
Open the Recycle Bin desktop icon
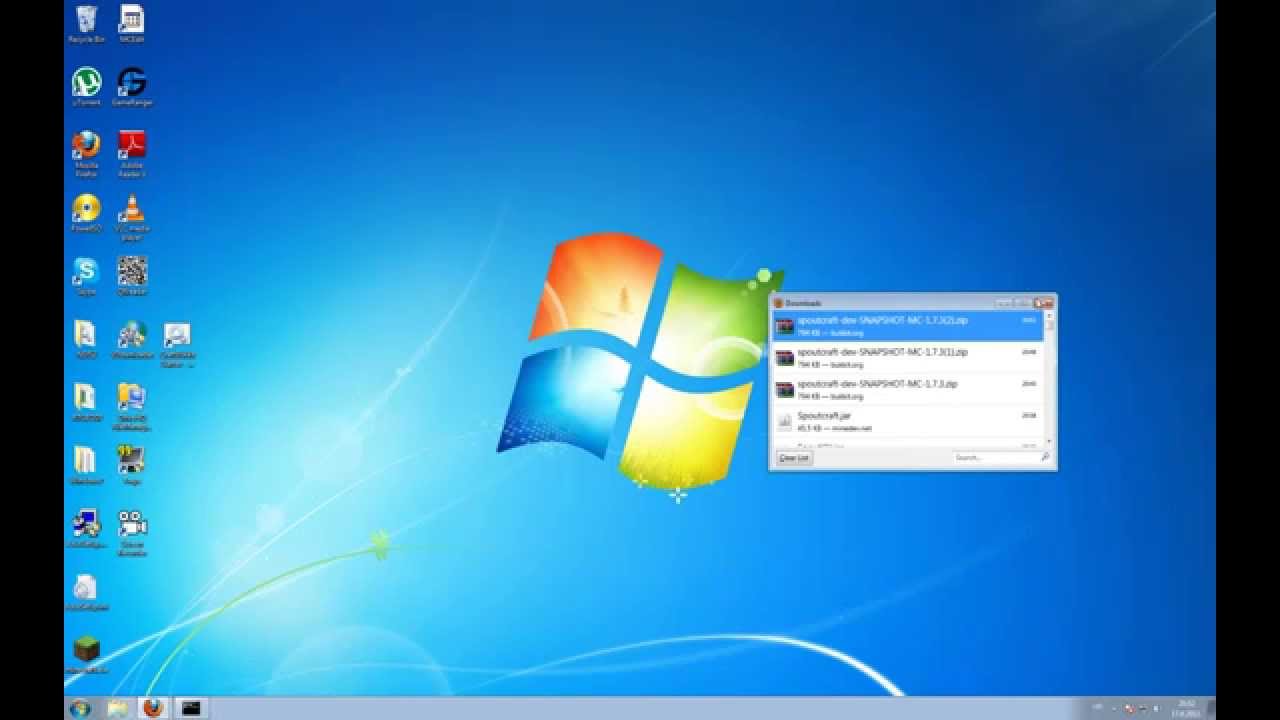pyautogui.click(x=87, y=22)
